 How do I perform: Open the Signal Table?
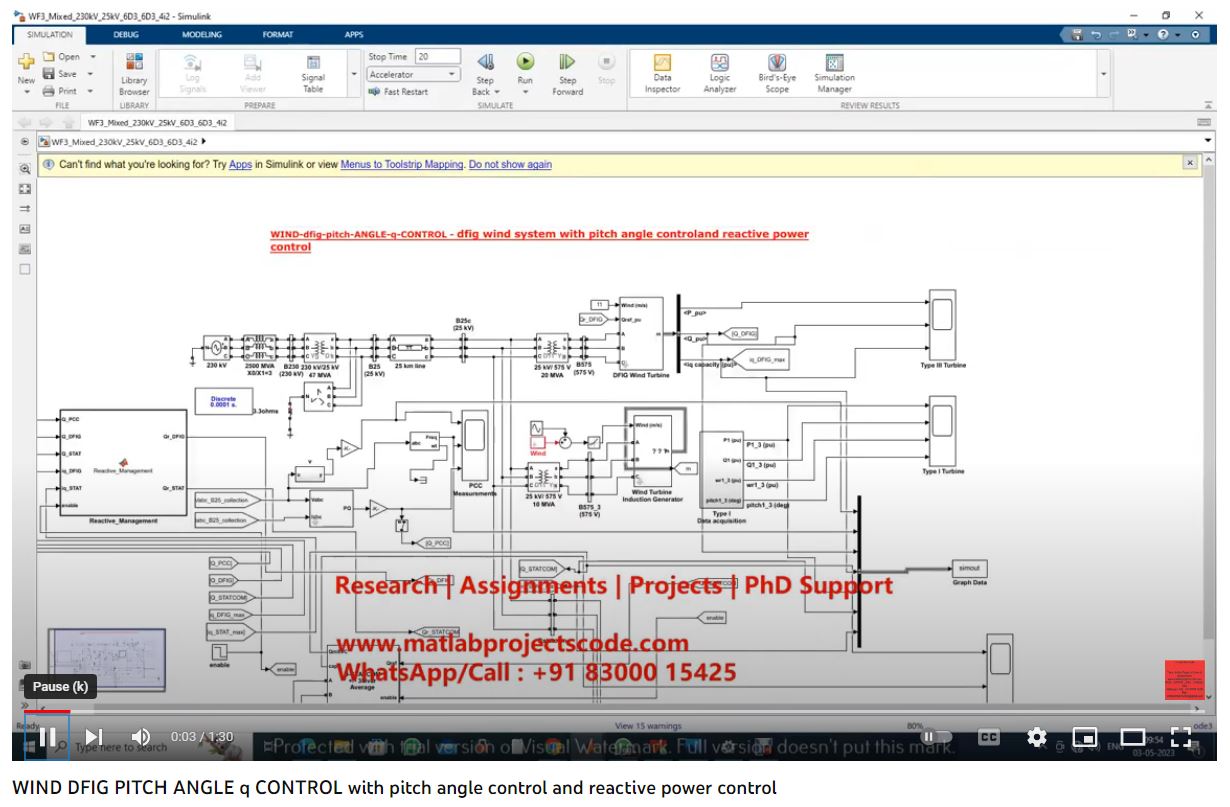click(x=313, y=72)
